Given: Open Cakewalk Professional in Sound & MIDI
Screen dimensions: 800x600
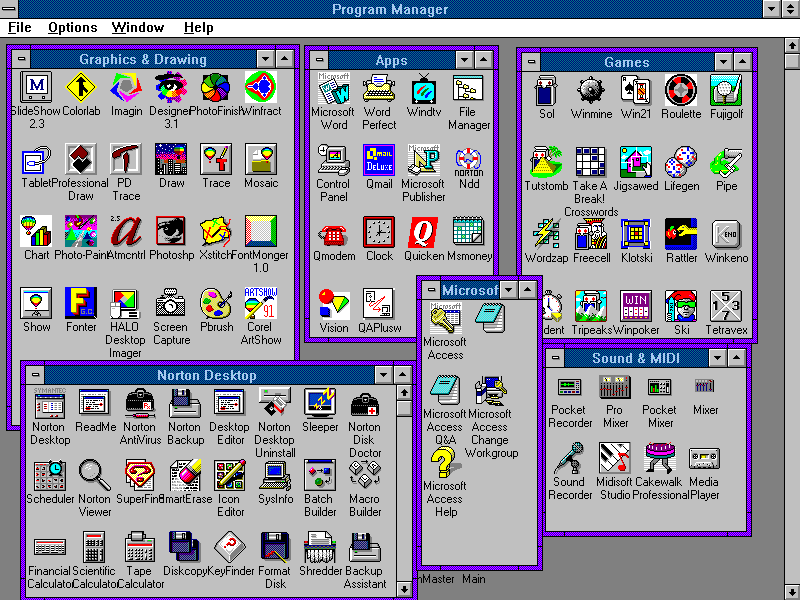Looking at the screenshot, I should (660, 458).
